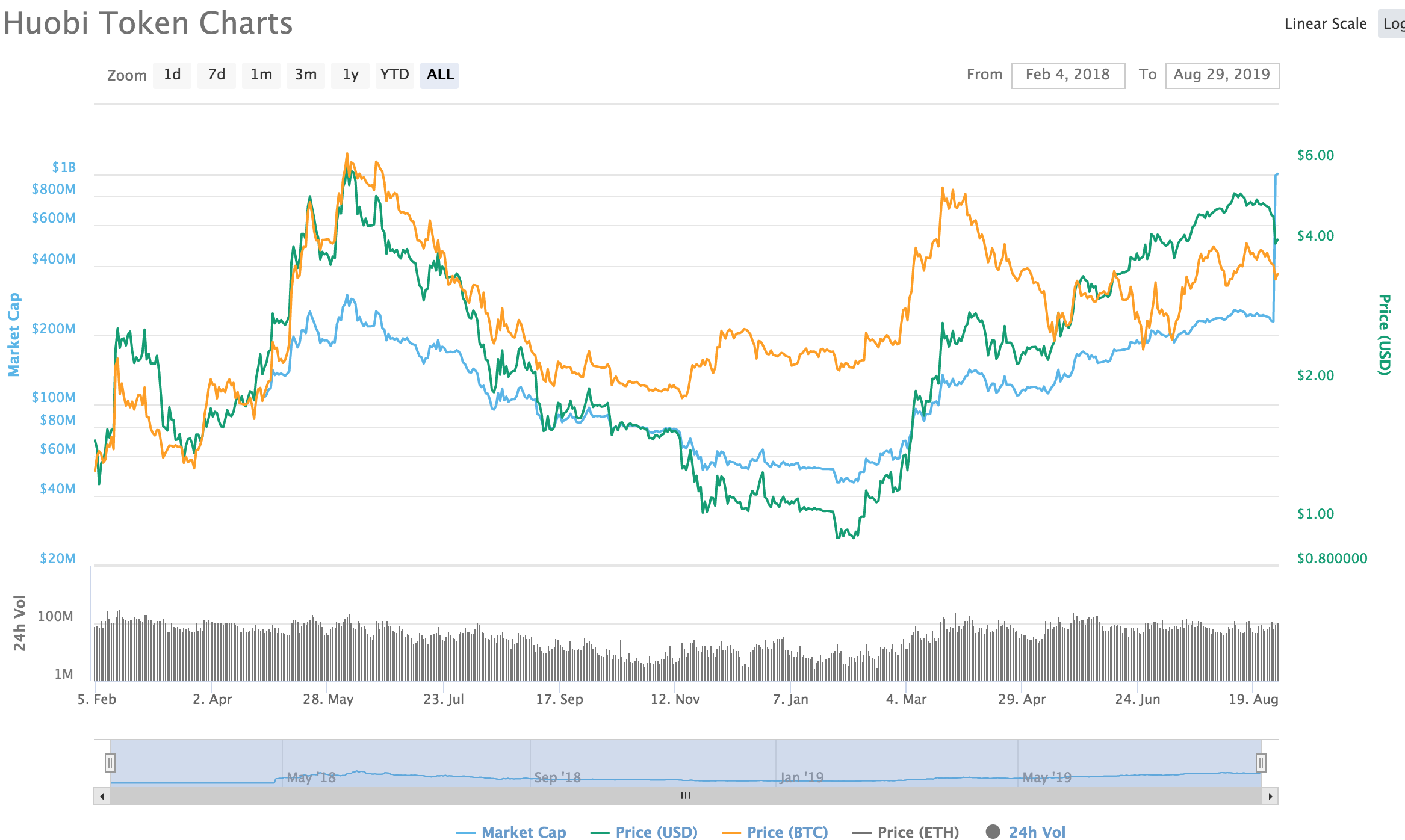Set zoom to 3m
Viewport: 1405px width, 840px height.
tap(306, 75)
